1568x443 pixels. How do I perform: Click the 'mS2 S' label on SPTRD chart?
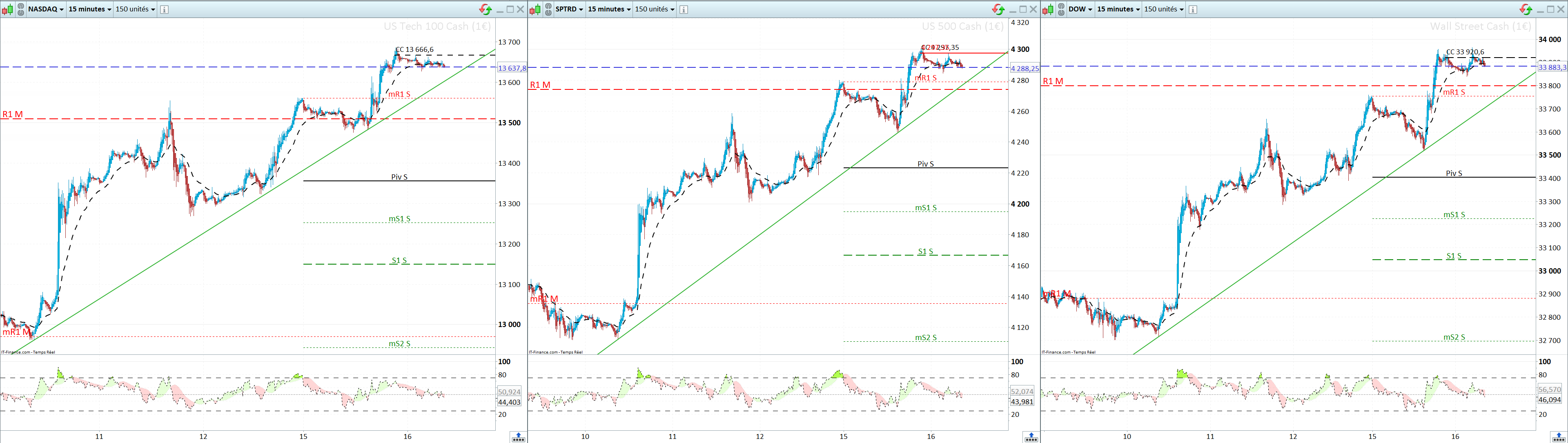(925, 338)
